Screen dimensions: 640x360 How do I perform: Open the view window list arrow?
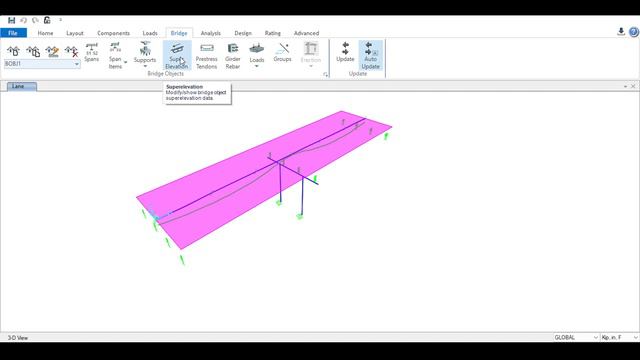click(x=625, y=87)
